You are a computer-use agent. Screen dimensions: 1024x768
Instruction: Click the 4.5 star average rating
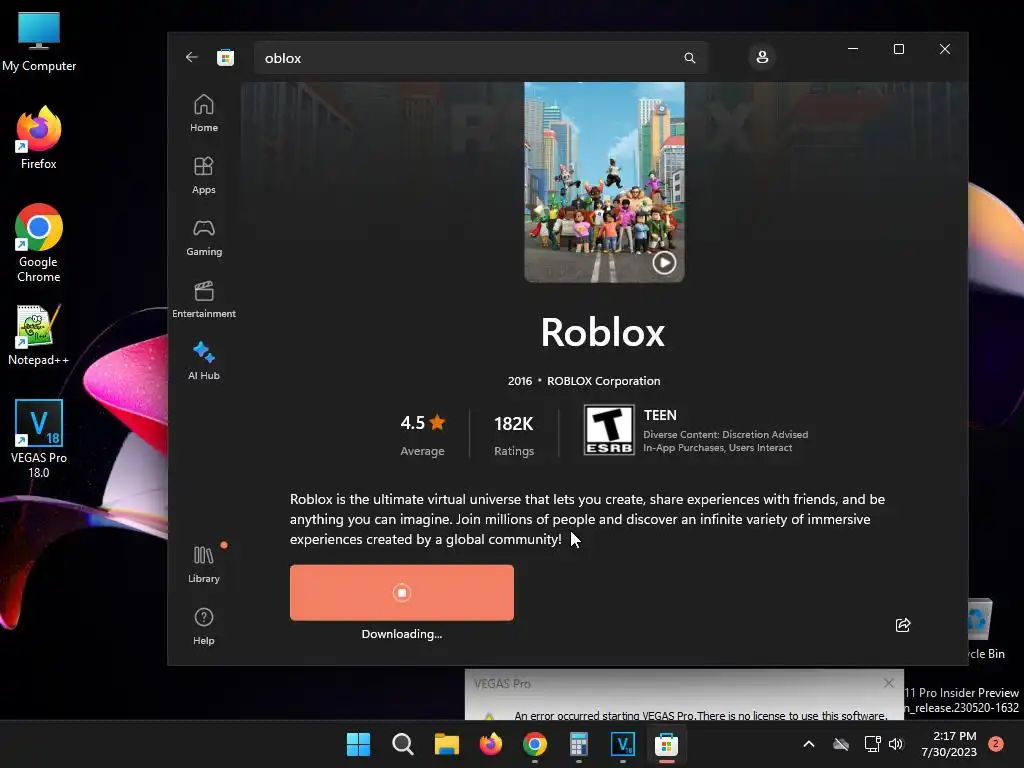pyautogui.click(x=423, y=434)
